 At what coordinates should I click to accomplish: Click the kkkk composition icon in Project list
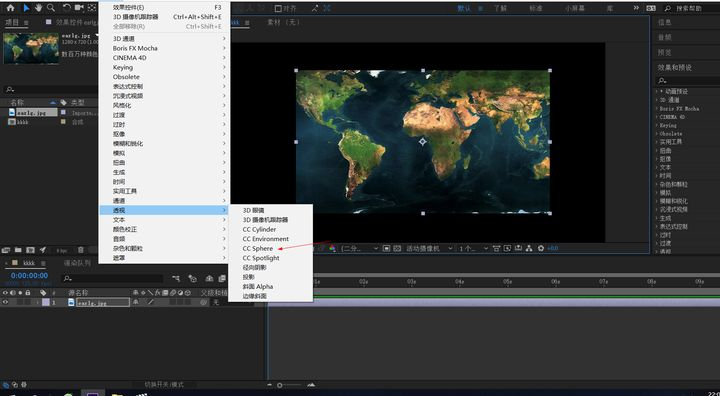12,122
